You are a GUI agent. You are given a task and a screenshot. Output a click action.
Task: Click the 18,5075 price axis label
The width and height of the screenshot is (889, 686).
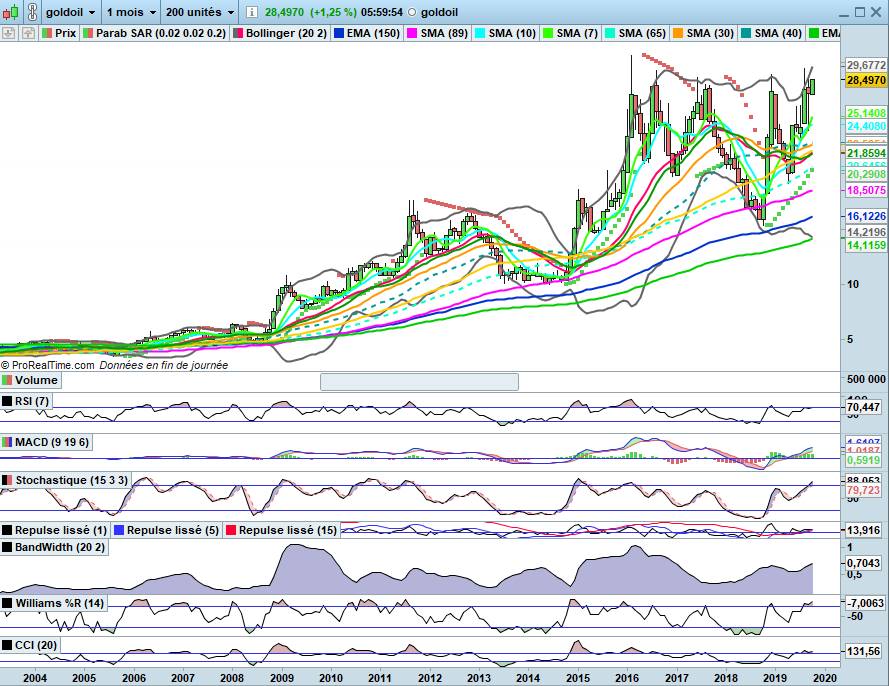coord(866,190)
